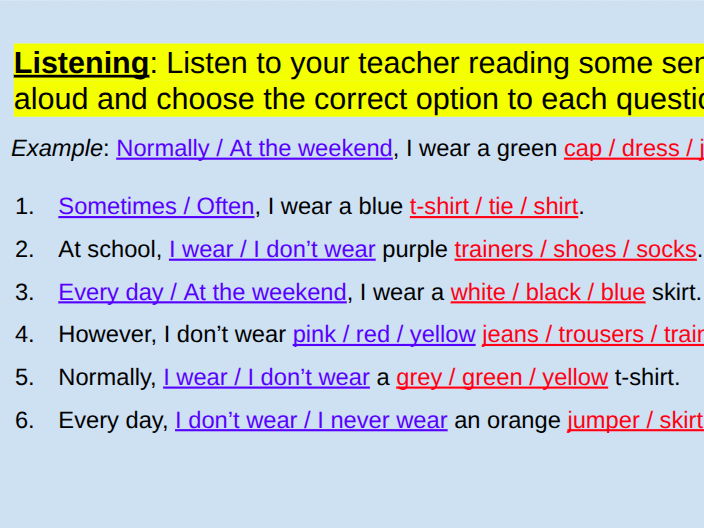Click the italic 'Example' label
Screen dimensions: 704x528
[x=57, y=149]
